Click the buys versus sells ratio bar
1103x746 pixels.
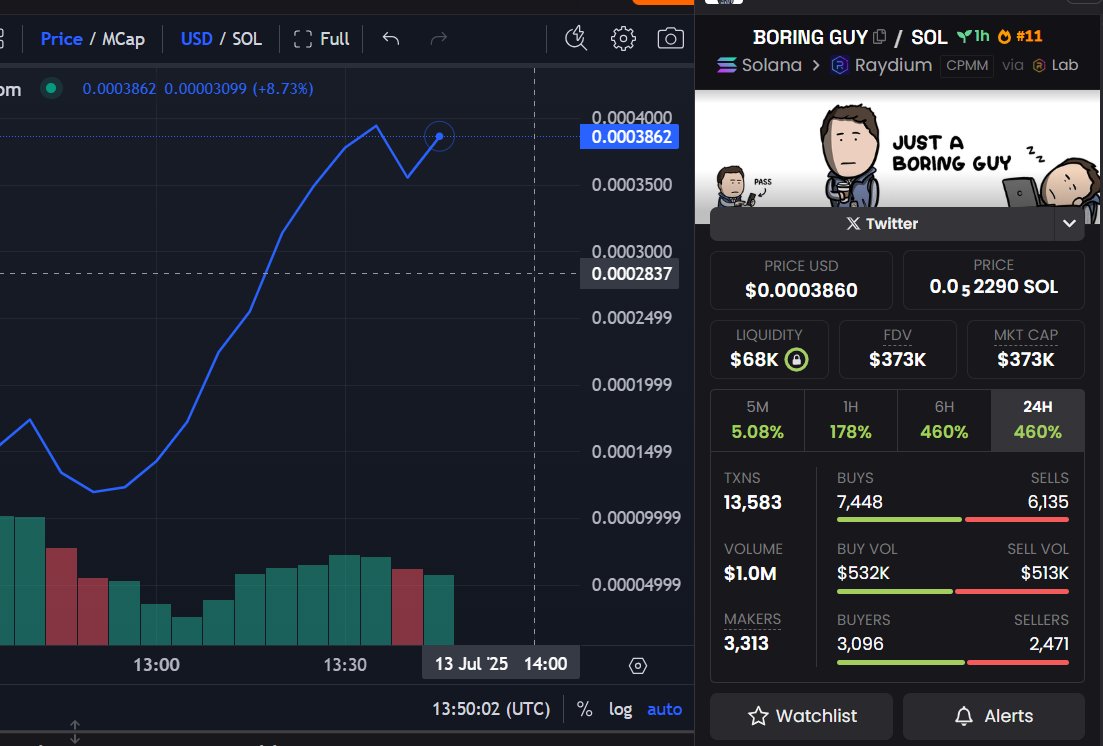(952, 519)
